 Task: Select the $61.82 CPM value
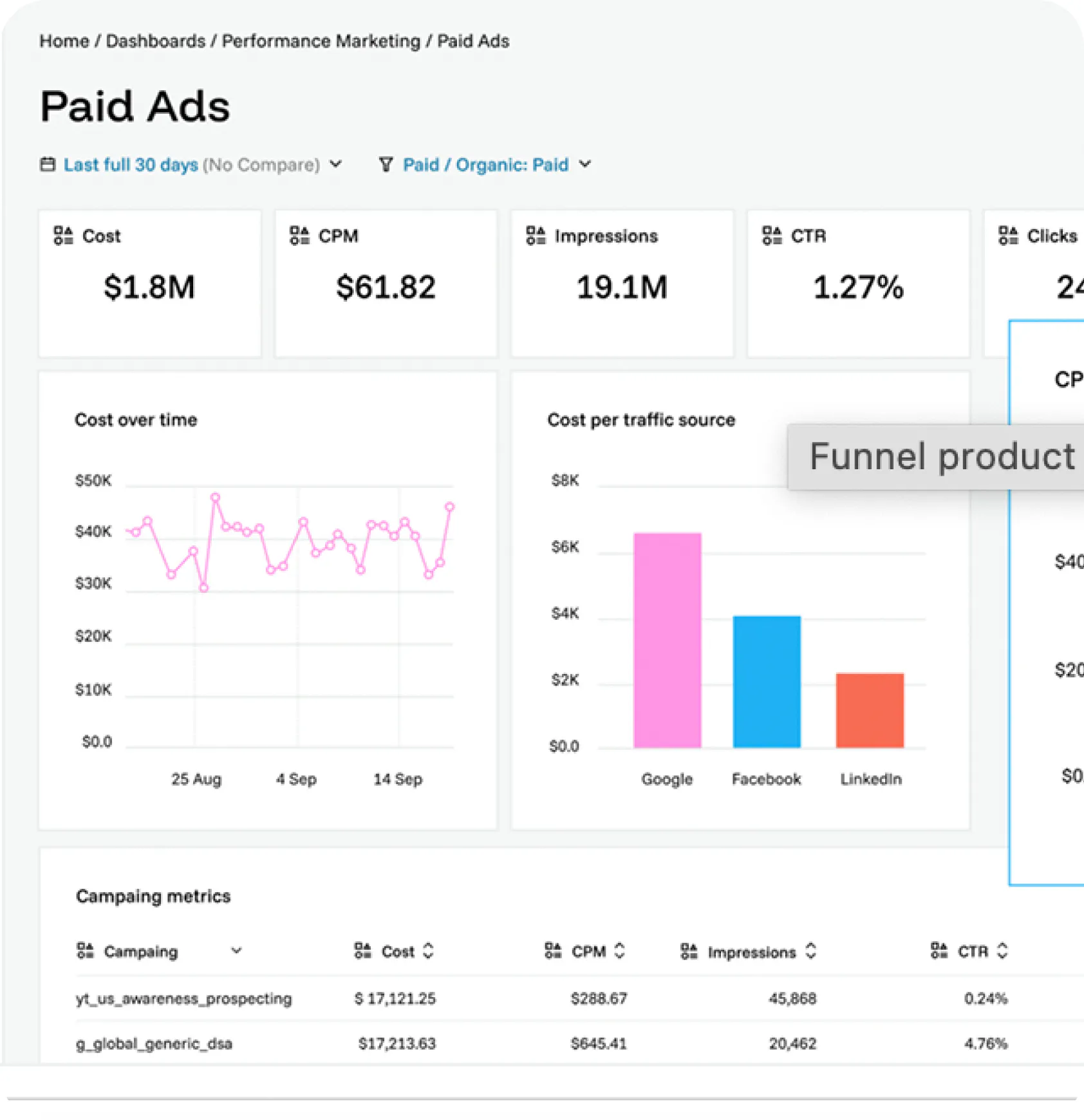tap(386, 287)
